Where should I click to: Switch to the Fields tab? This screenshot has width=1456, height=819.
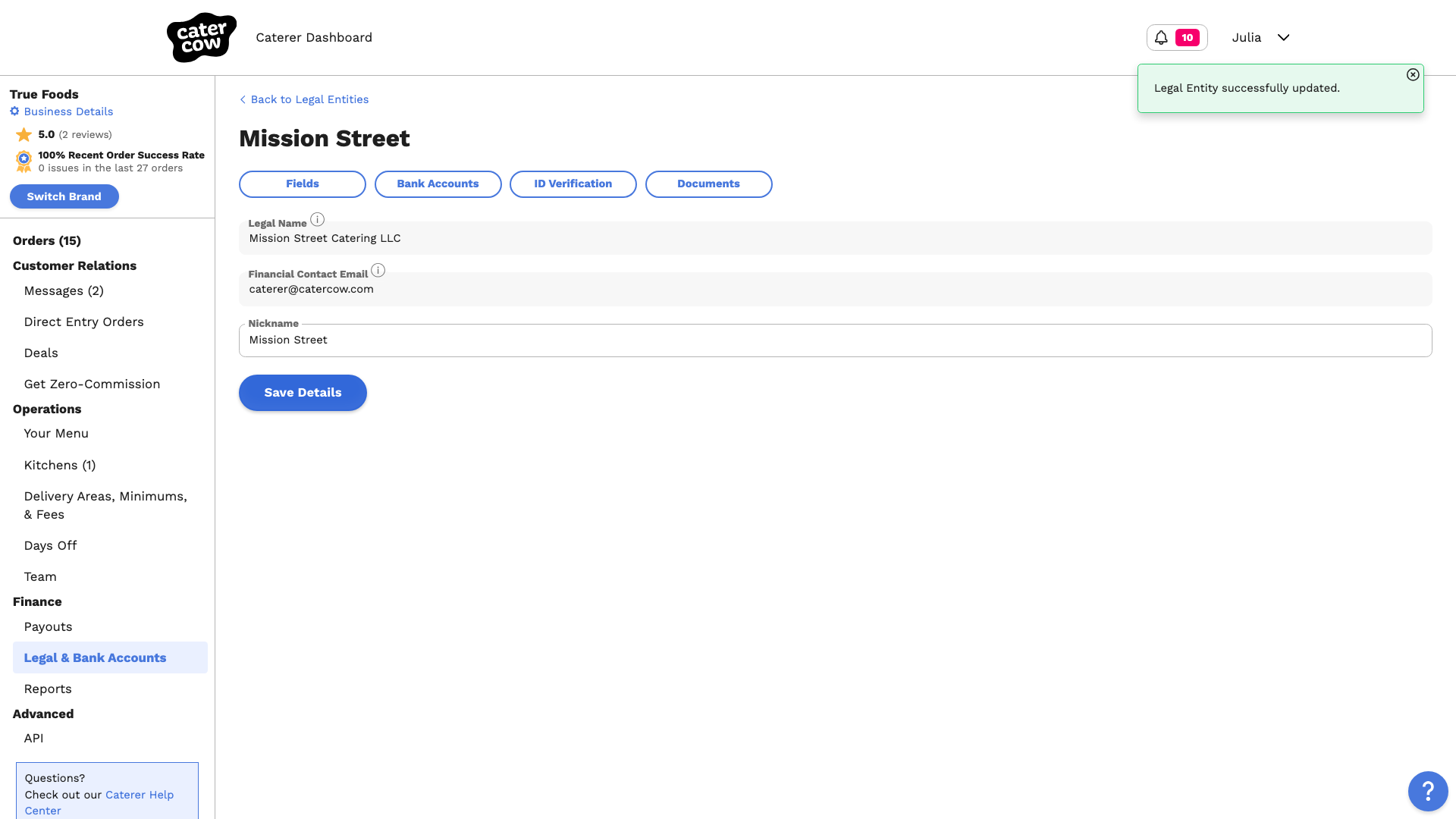pos(302,184)
